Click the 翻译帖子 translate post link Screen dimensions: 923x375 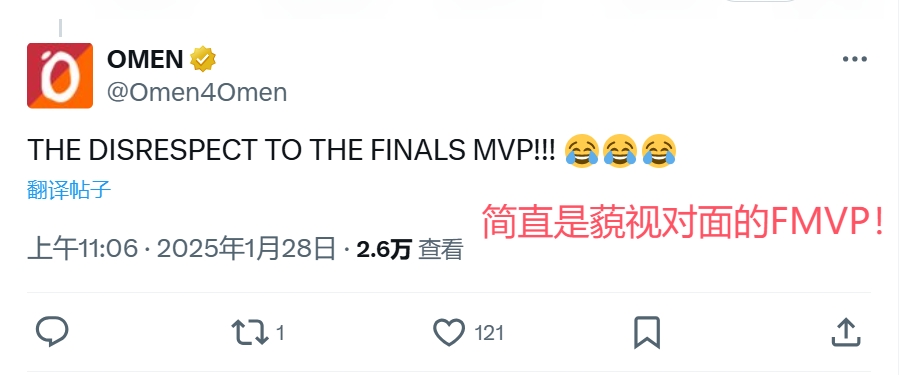pyautogui.click(x=69, y=190)
